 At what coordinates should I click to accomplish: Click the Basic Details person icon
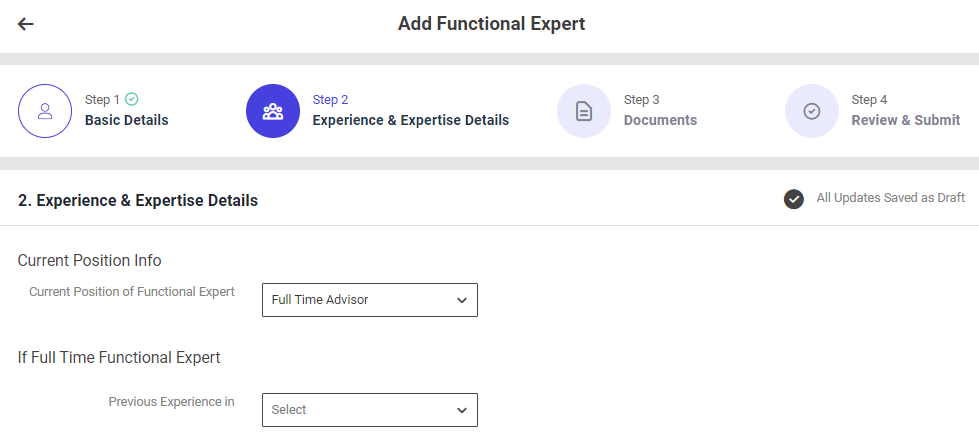[45, 111]
